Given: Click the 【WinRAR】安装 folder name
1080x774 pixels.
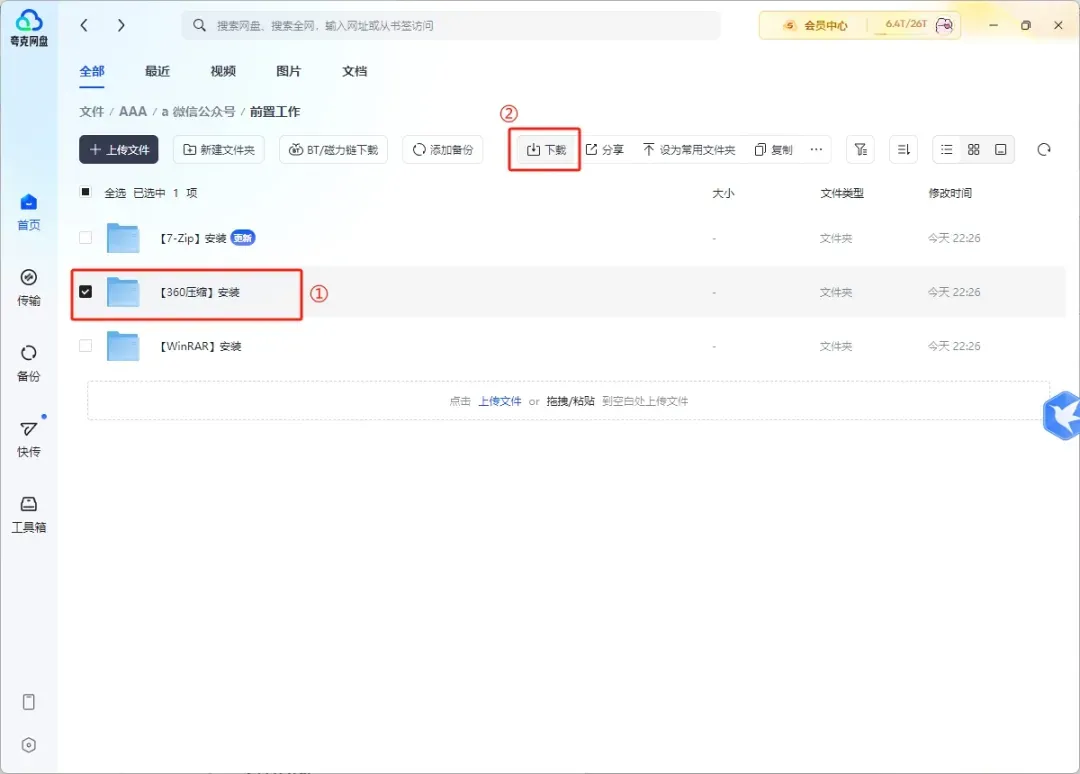Looking at the screenshot, I should click(x=200, y=346).
